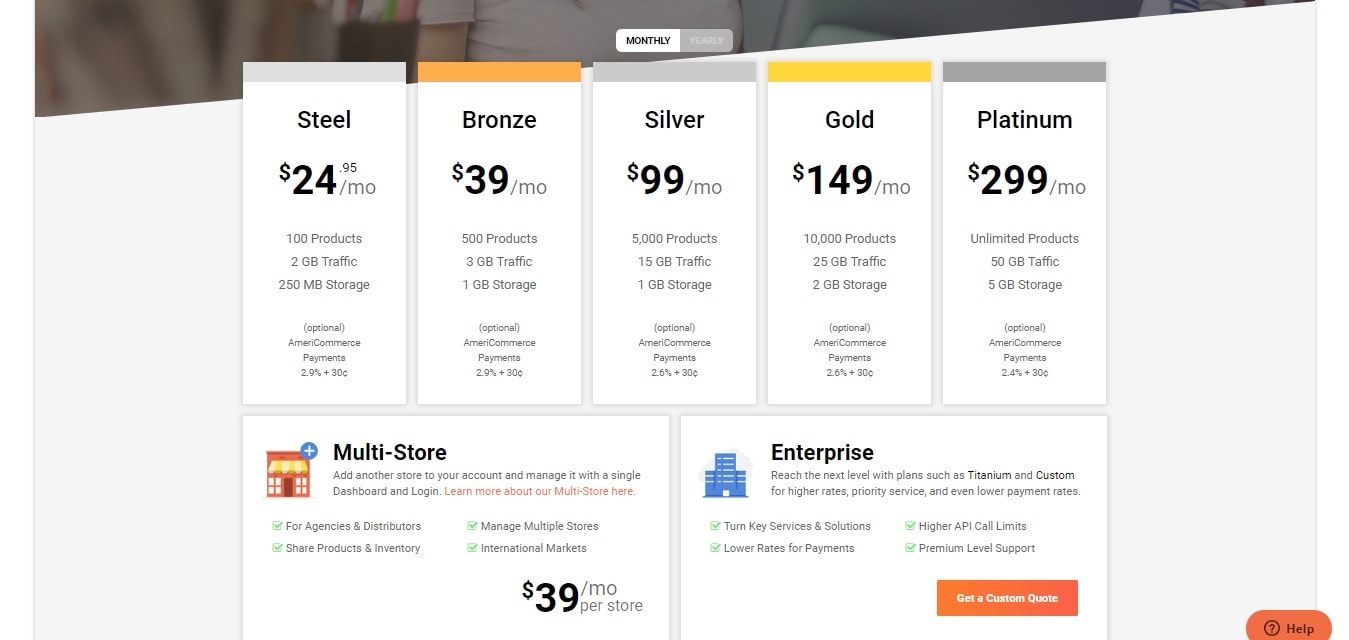Click the Get a Custom Quote button
This screenshot has width=1349, height=640.
[1007, 598]
